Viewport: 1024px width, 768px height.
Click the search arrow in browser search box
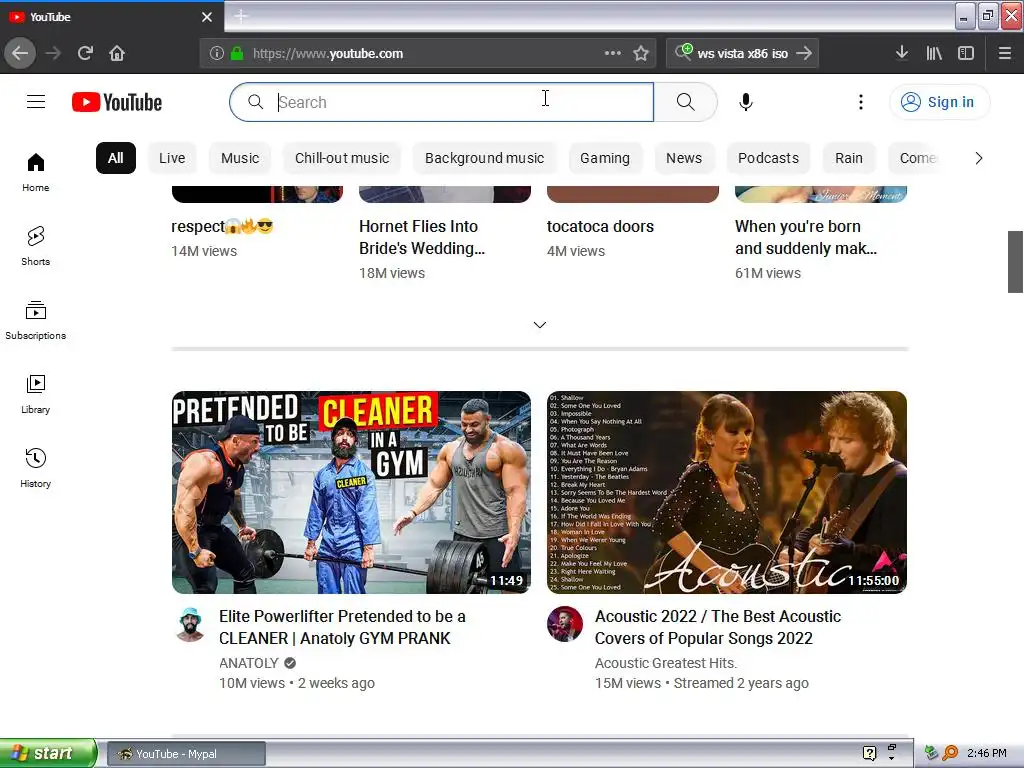(805, 53)
